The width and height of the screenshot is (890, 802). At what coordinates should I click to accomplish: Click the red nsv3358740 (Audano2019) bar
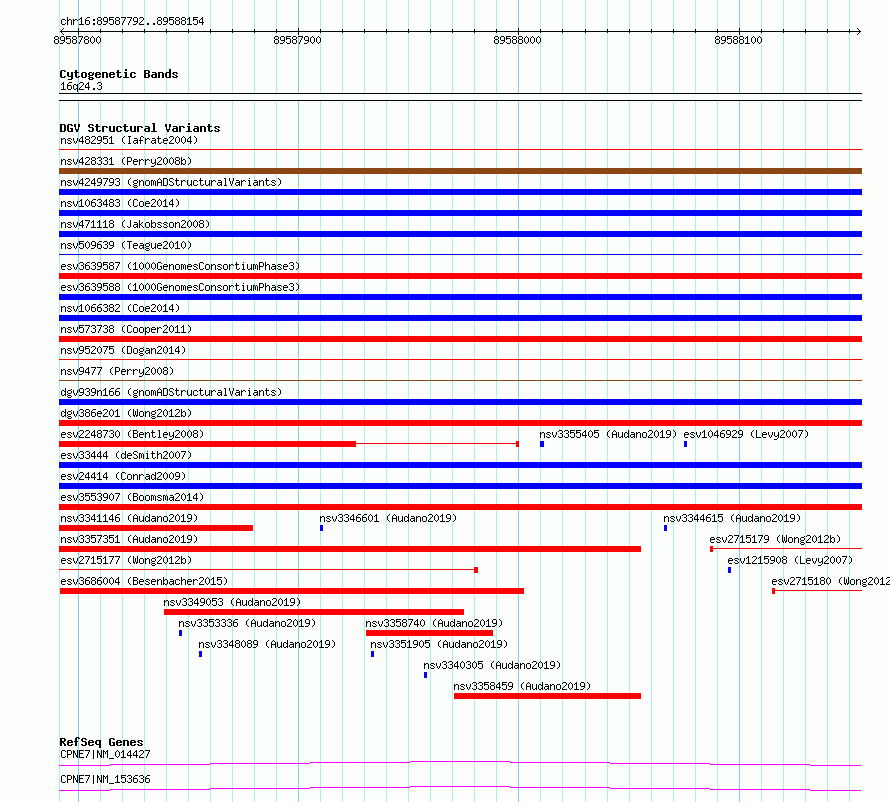point(430,633)
